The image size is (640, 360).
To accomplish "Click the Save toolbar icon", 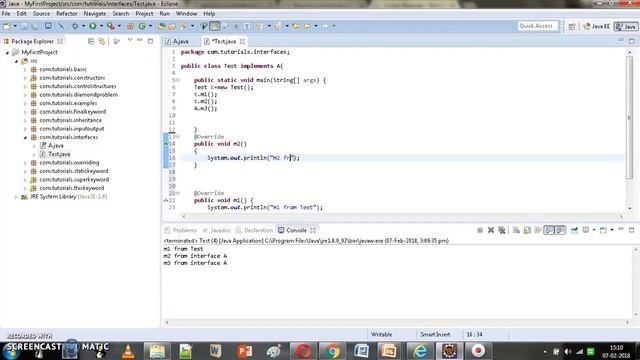I will click(24, 26).
